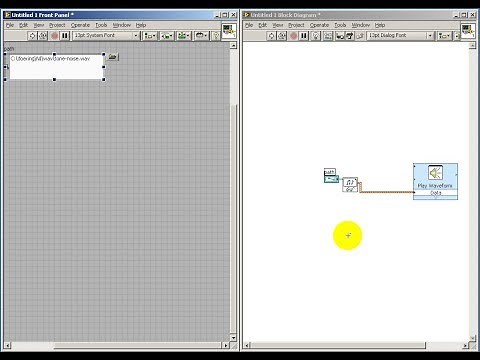480x360 pixels.
Task: Open View menu in the Front Panel
Action: click(x=39, y=25)
